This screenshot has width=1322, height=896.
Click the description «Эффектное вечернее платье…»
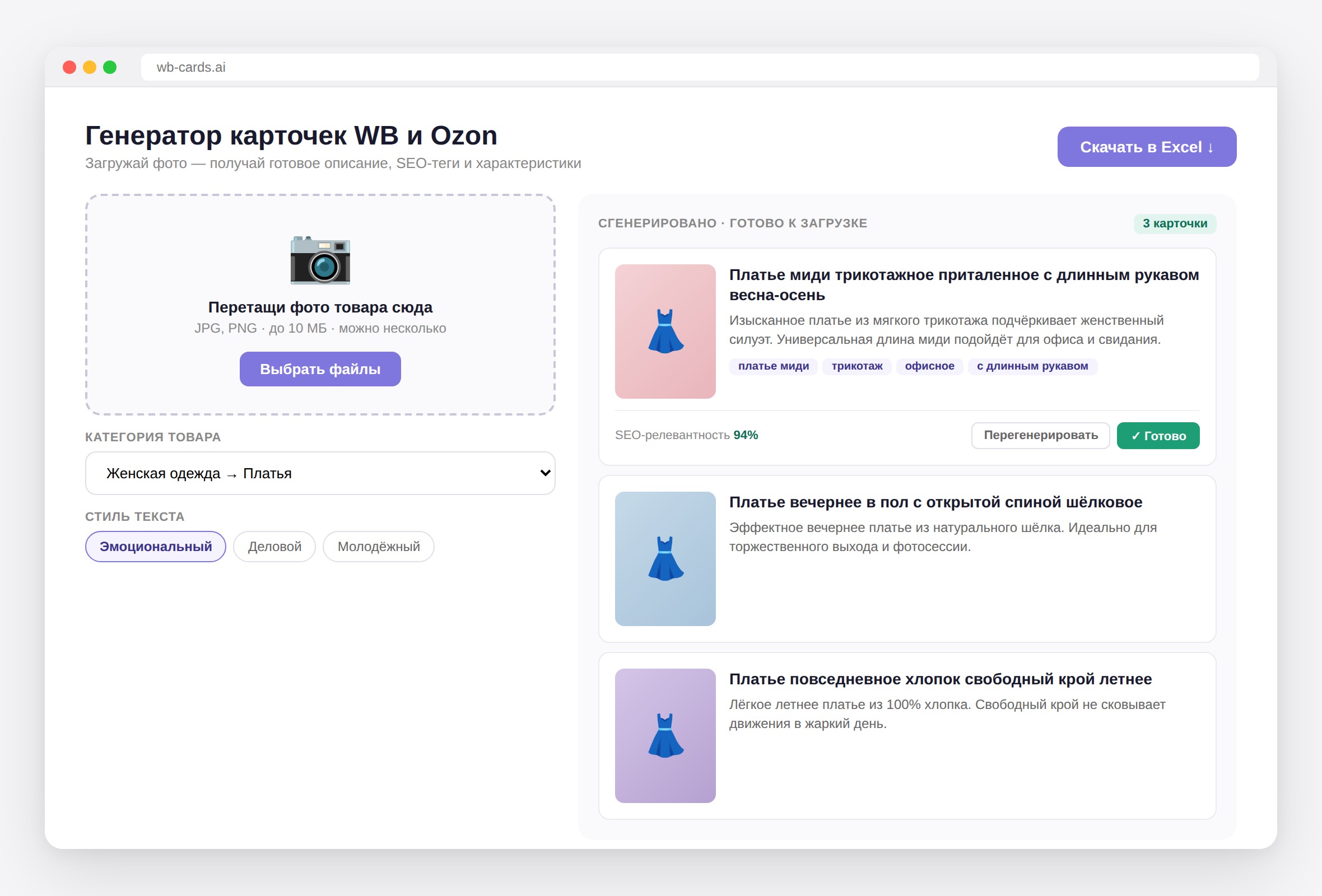pyautogui.click(x=943, y=536)
